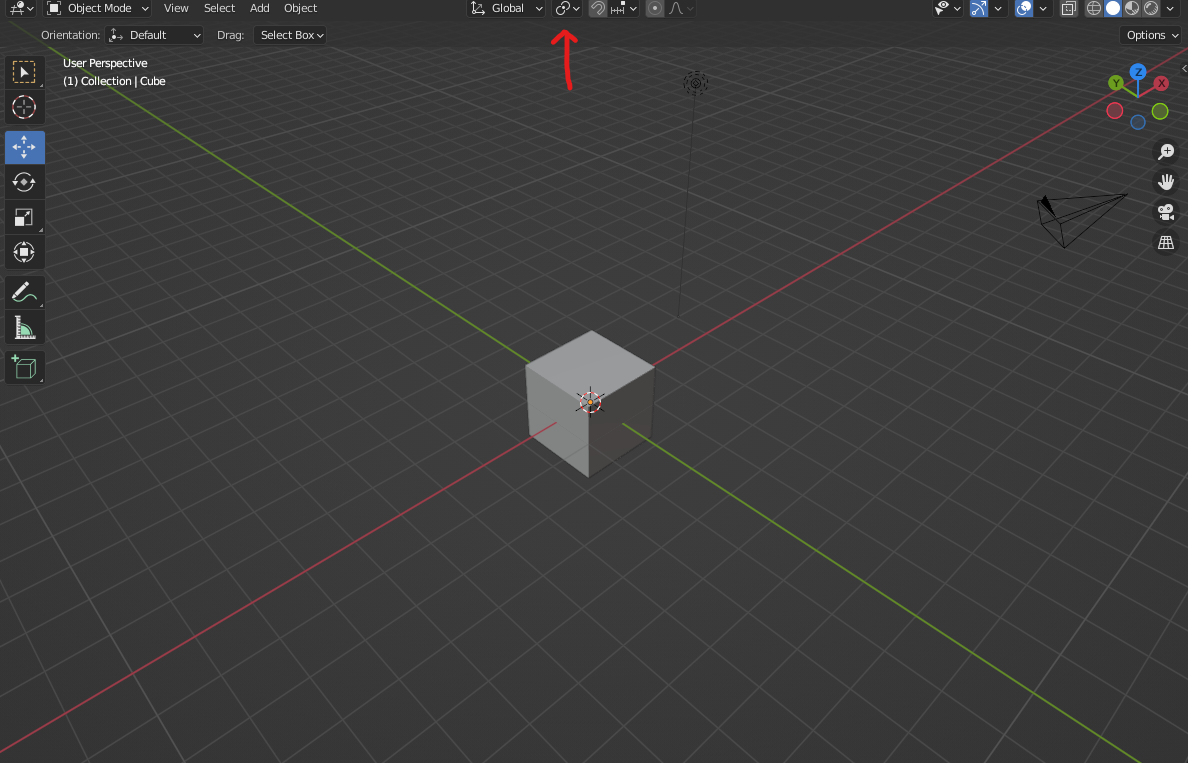Click the "User Perspective" label

[x=105, y=63]
